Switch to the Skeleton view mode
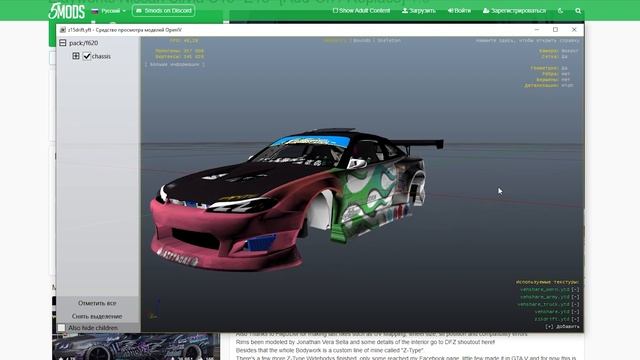This screenshot has height=360, width=640. (x=389, y=40)
